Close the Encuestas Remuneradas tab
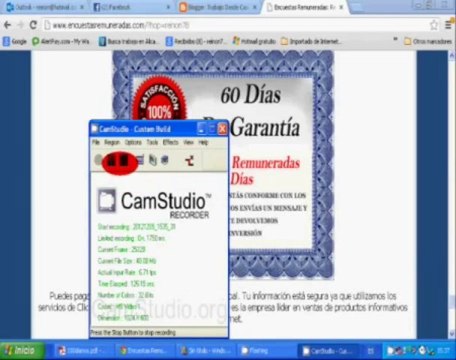 coord(341,7)
